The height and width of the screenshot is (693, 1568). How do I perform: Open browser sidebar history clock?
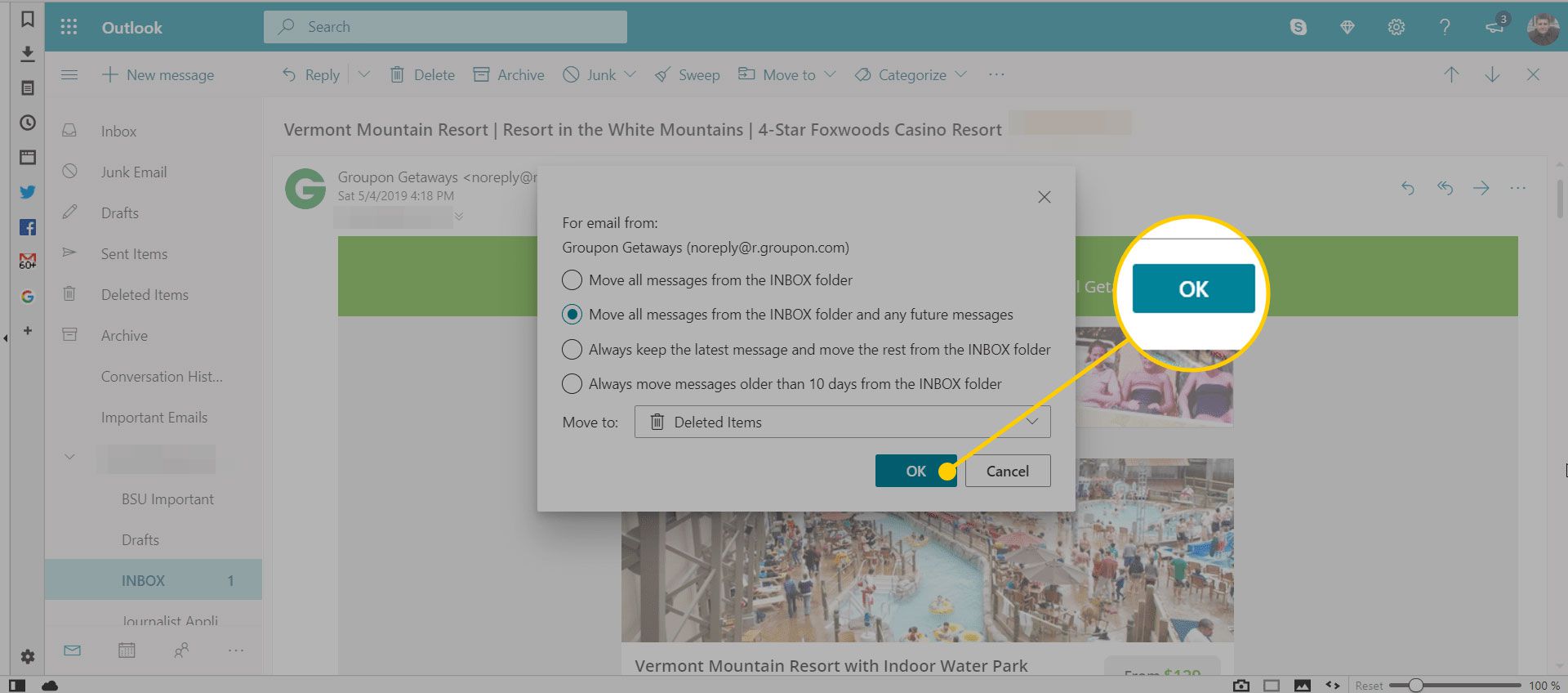point(28,123)
